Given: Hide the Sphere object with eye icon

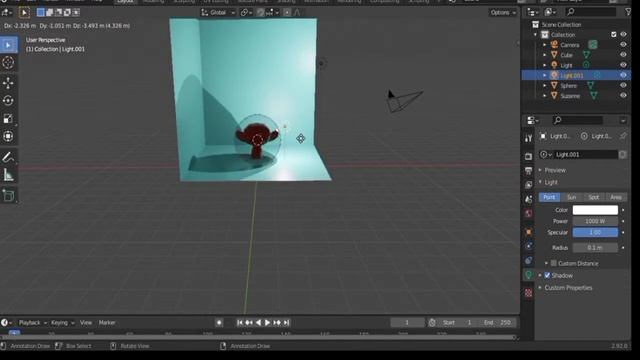Looking at the screenshot, I should point(623,85).
